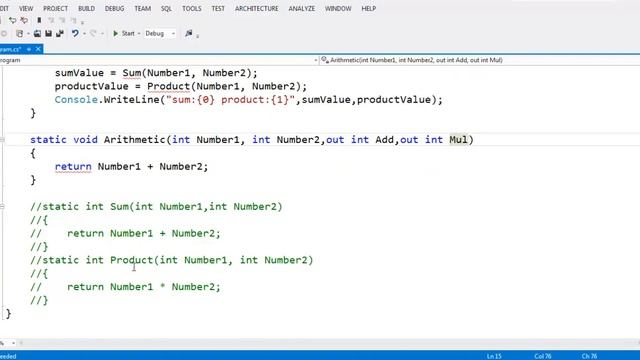Click the green Start debugging arrow
Image resolution: width=640 pixels, height=360 pixels.
click(116, 33)
